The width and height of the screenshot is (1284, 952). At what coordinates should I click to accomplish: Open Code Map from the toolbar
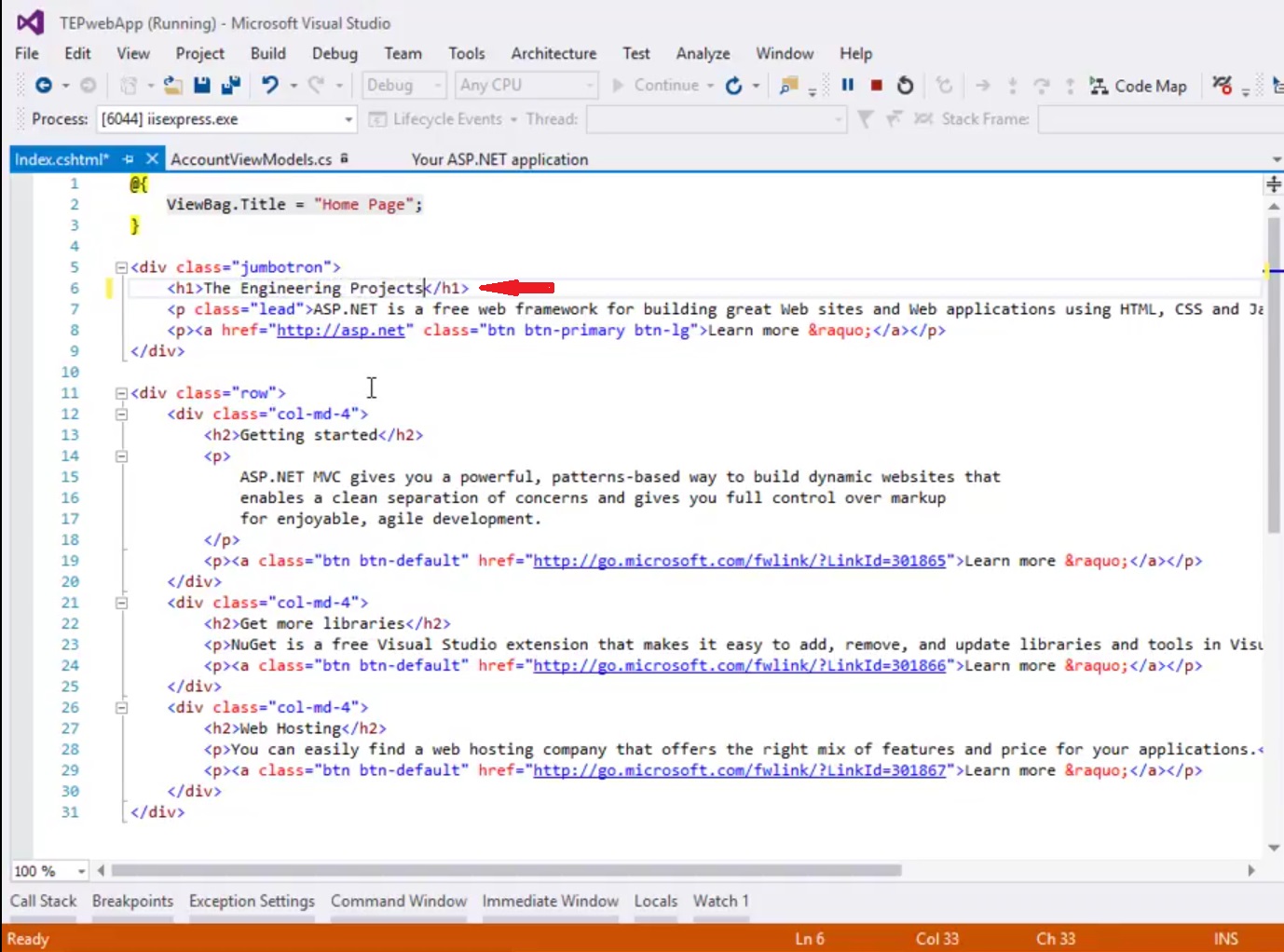point(1138,86)
